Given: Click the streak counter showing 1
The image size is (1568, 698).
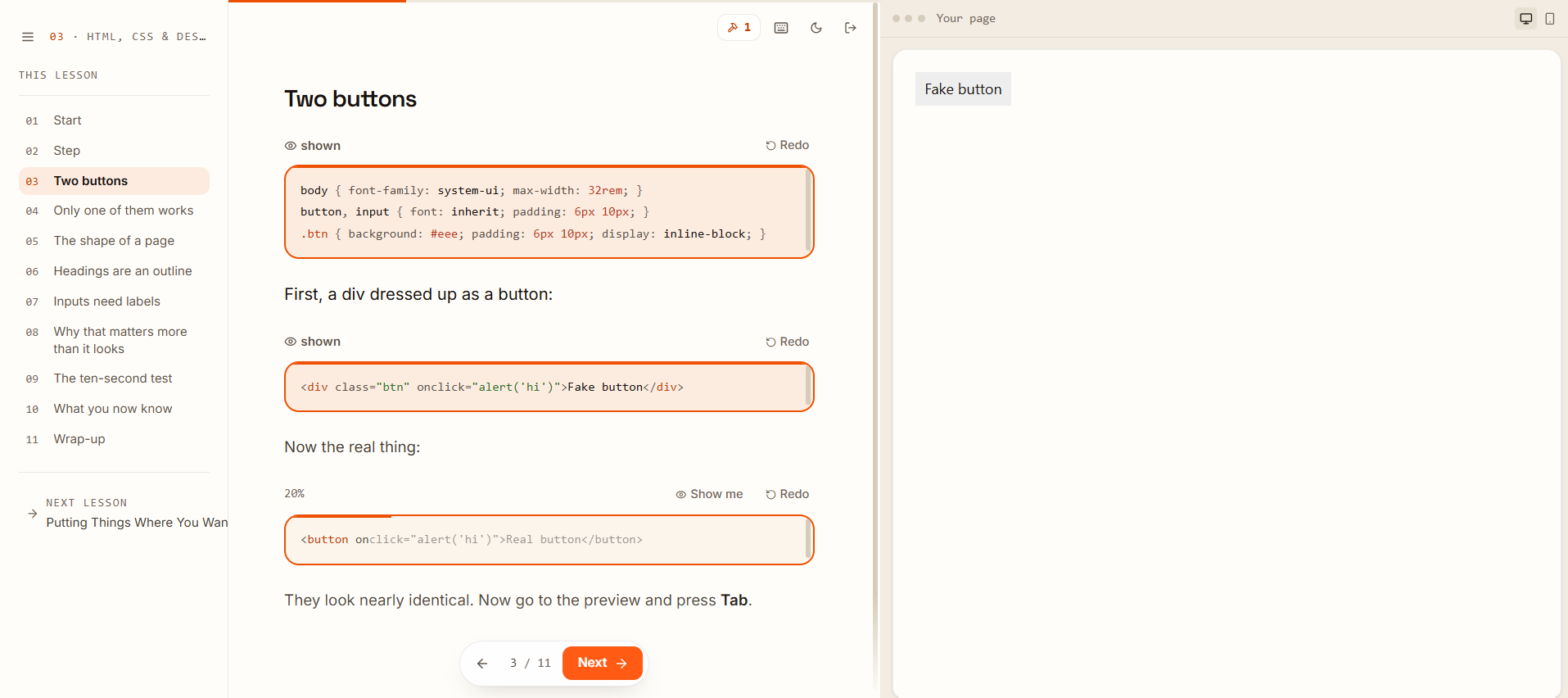Looking at the screenshot, I should (739, 28).
